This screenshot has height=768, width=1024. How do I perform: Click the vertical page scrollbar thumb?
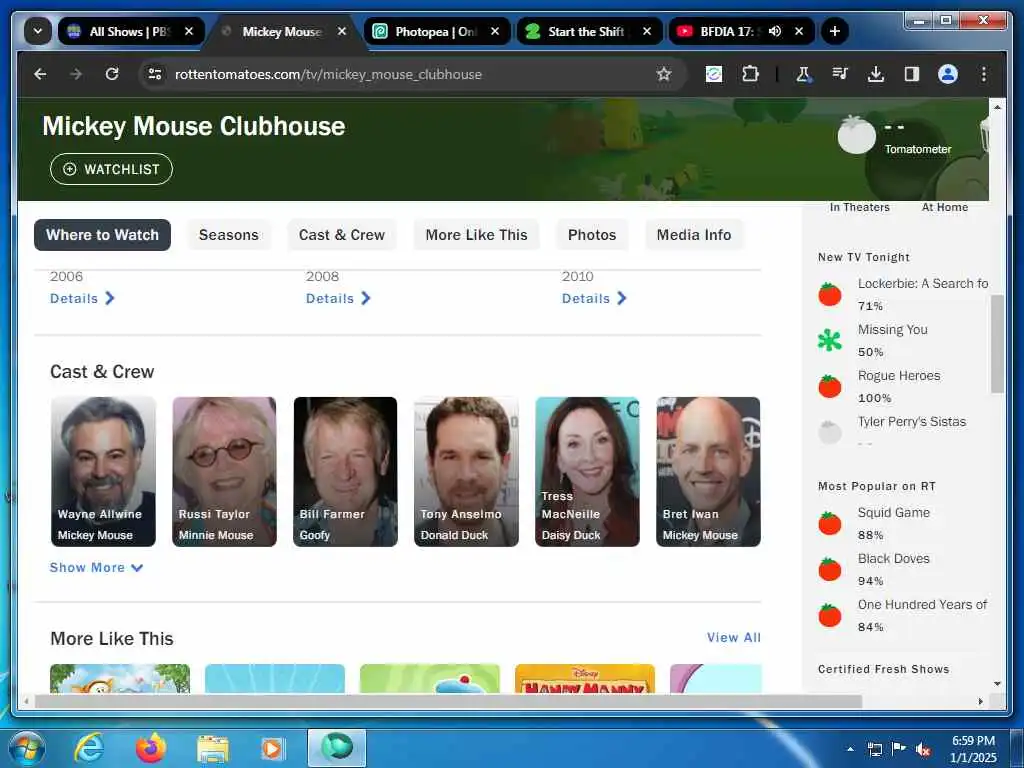(997, 344)
